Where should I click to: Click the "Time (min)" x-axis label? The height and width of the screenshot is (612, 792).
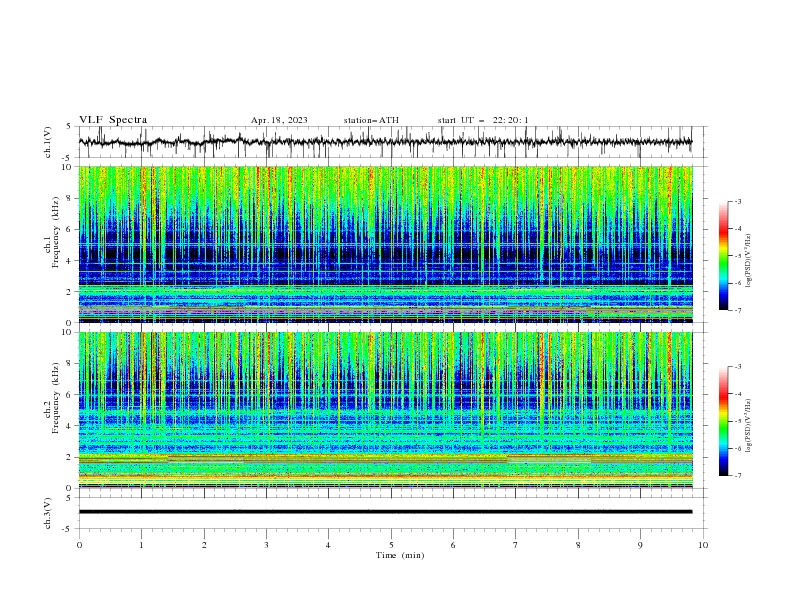point(400,555)
